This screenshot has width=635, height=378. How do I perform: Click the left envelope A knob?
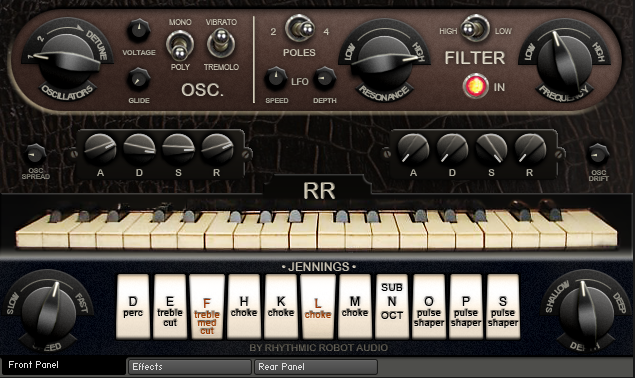coord(100,149)
